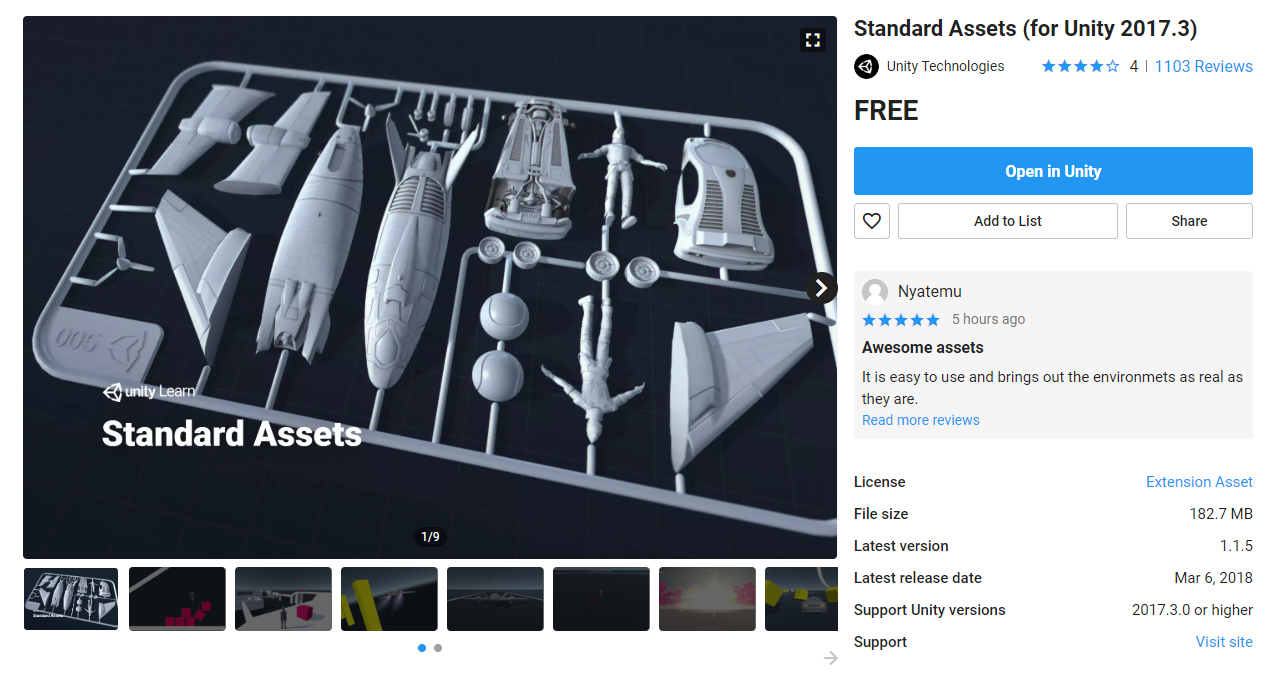Click the Add to List button

[x=1008, y=221]
